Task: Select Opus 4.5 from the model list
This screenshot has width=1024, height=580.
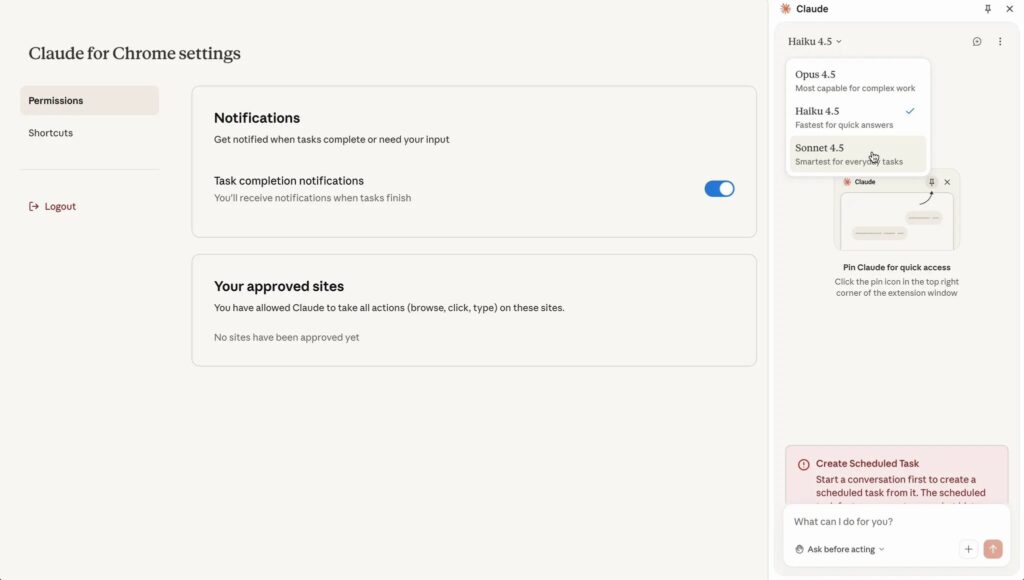Action: coord(857,81)
